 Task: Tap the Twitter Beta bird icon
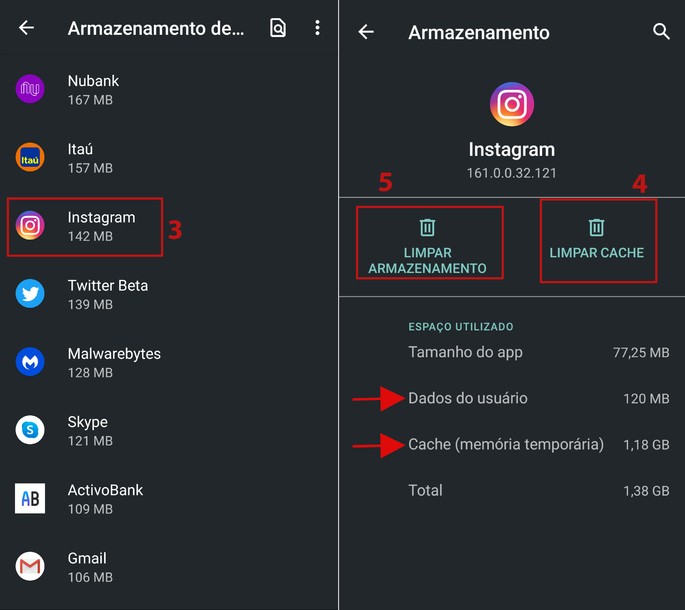30,294
